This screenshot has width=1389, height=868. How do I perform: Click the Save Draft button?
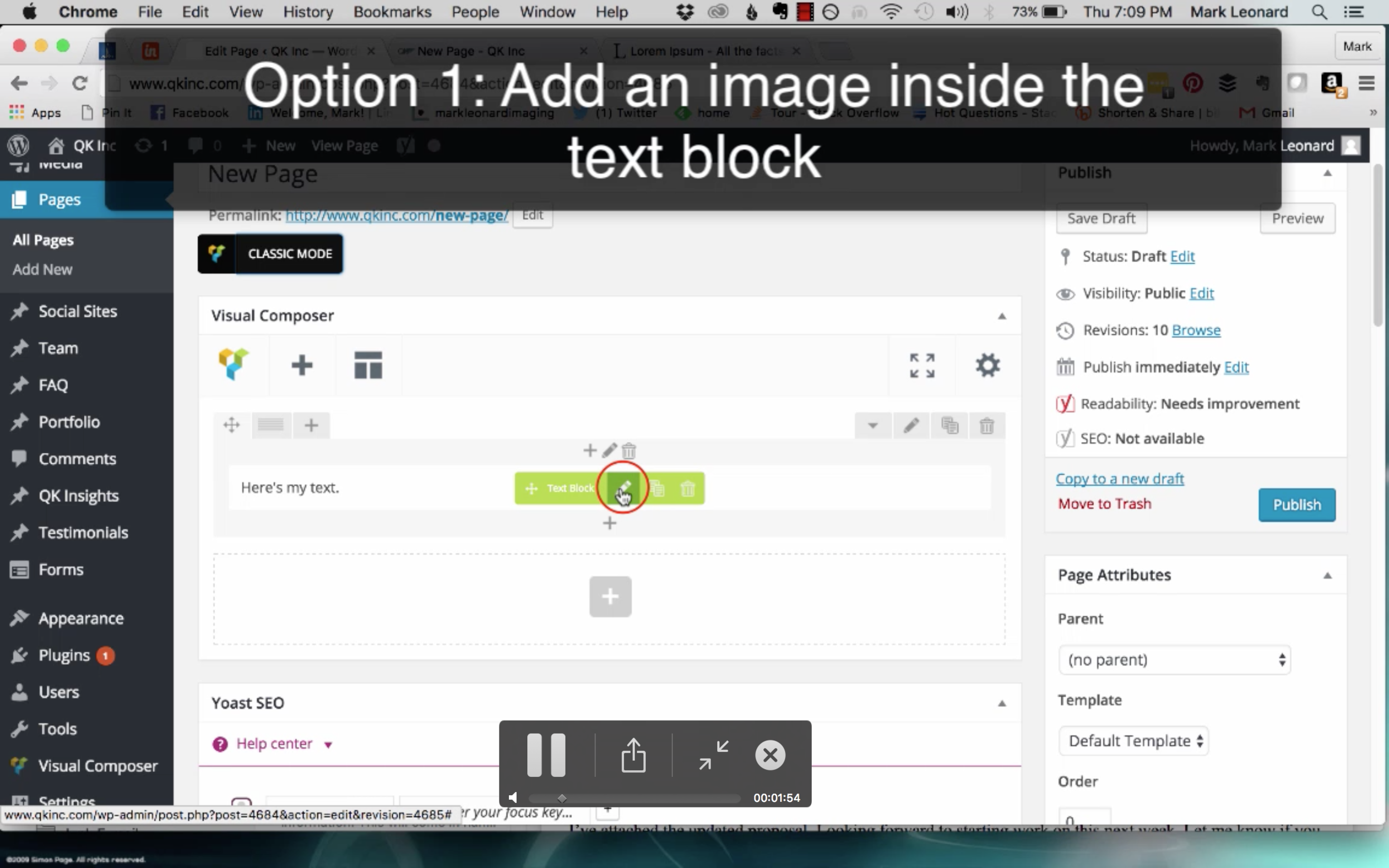click(x=1101, y=218)
